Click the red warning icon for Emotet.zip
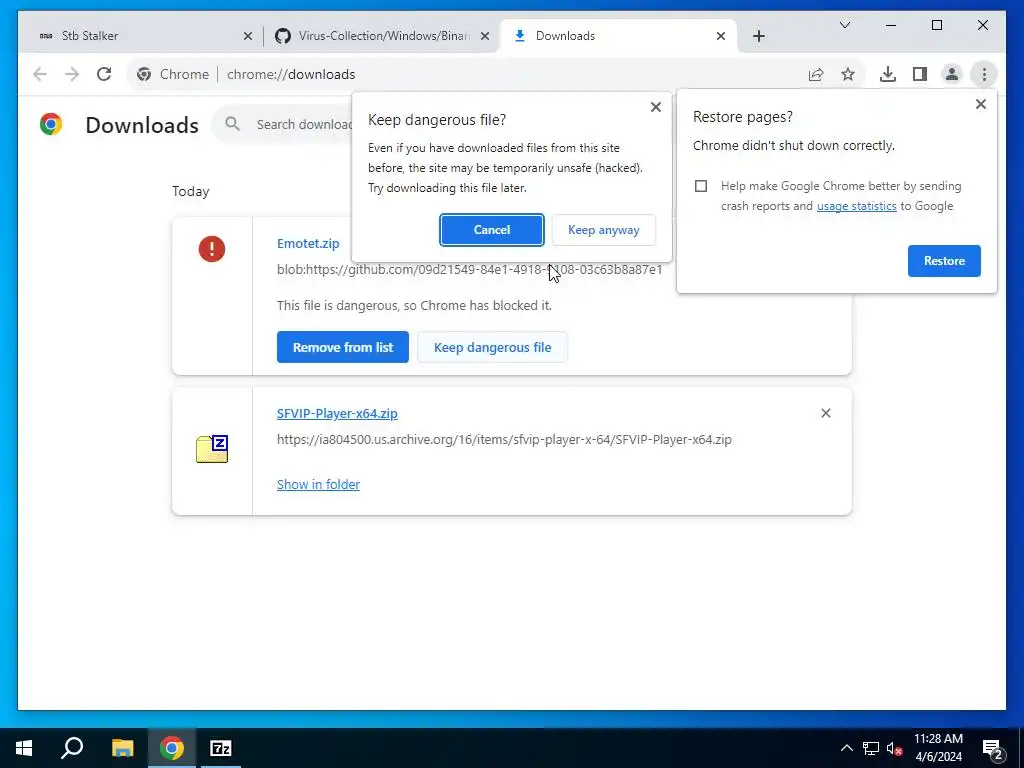 click(x=212, y=249)
